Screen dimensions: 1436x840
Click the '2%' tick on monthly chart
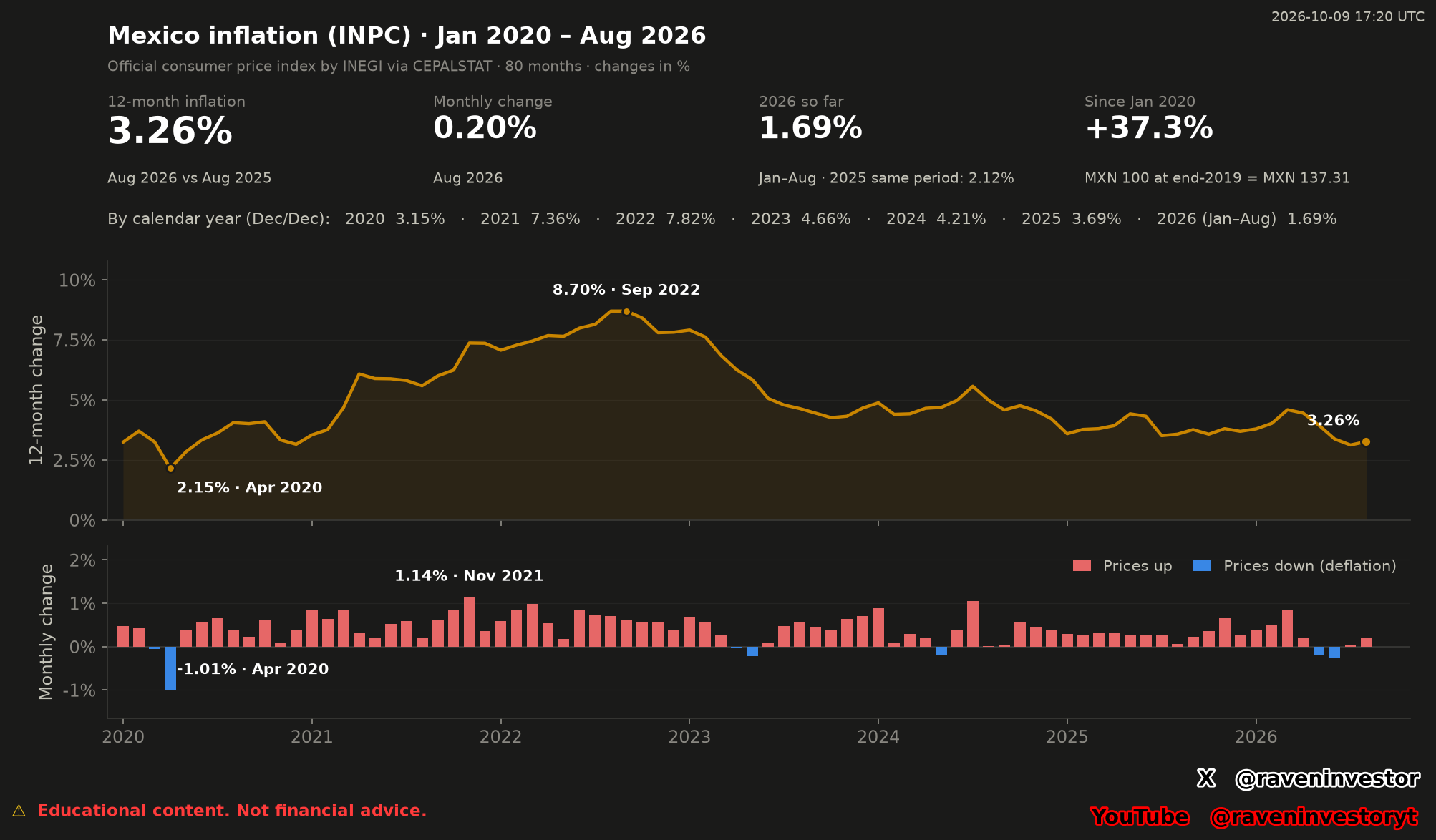[x=84, y=560]
